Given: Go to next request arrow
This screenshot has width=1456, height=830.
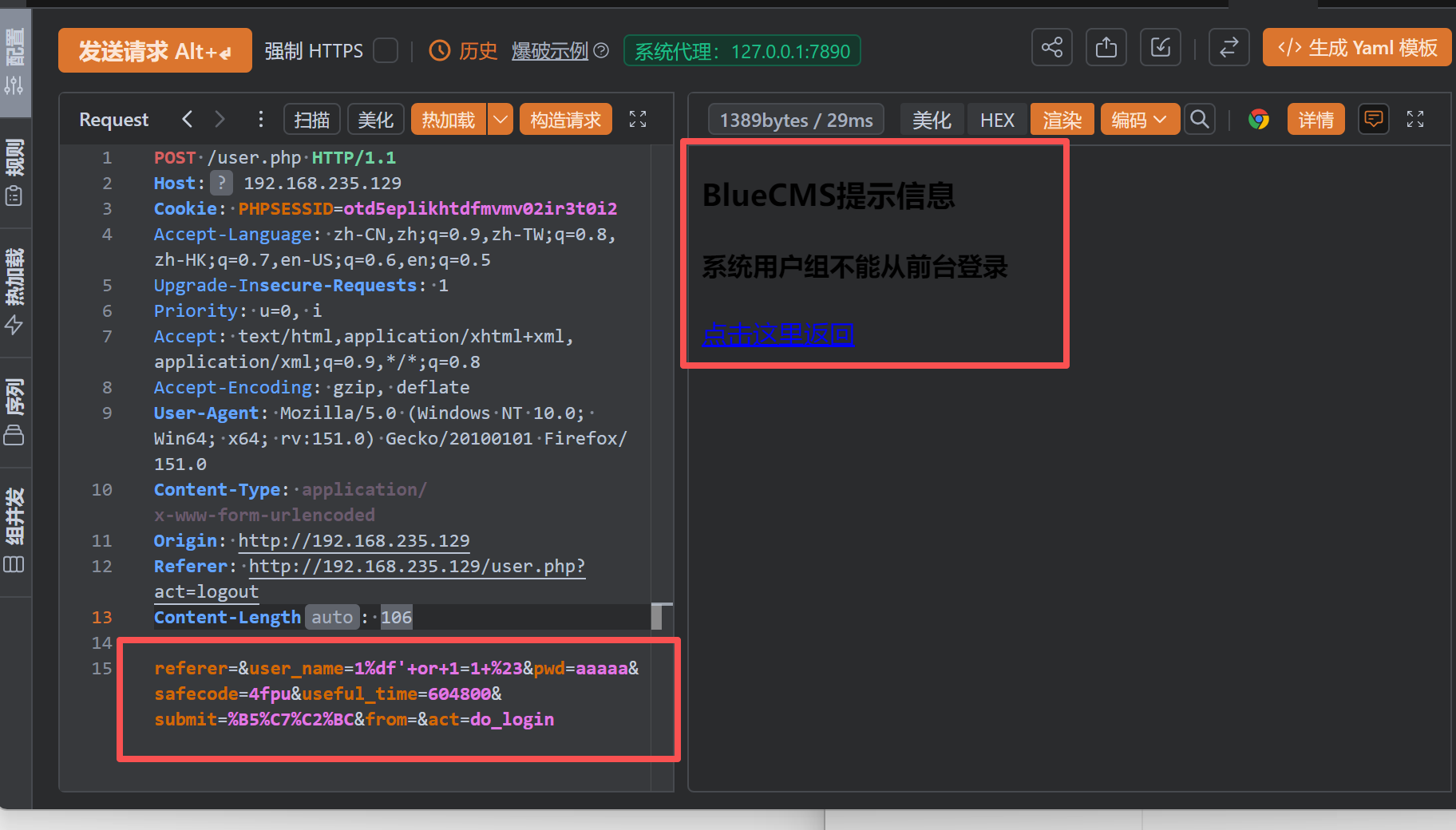Looking at the screenshot, I should pos(220,120).
